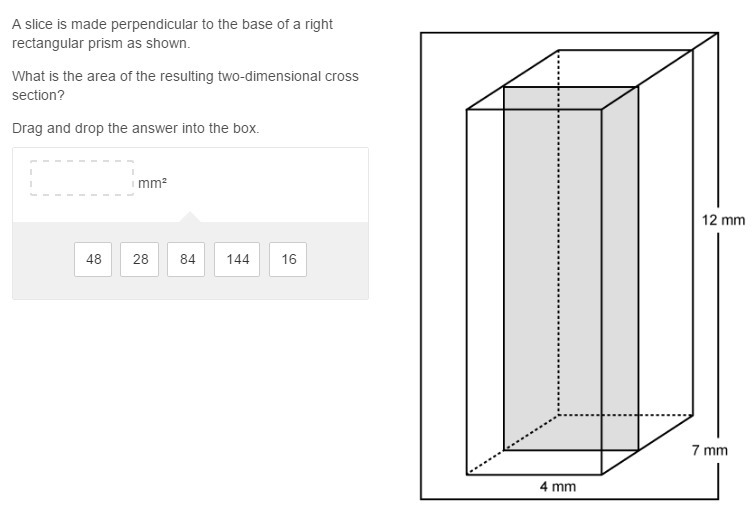This screenshot has height=510, width=756.
Task: Click the dashed empty answer drop box
Action: click(x=82, y=178)
